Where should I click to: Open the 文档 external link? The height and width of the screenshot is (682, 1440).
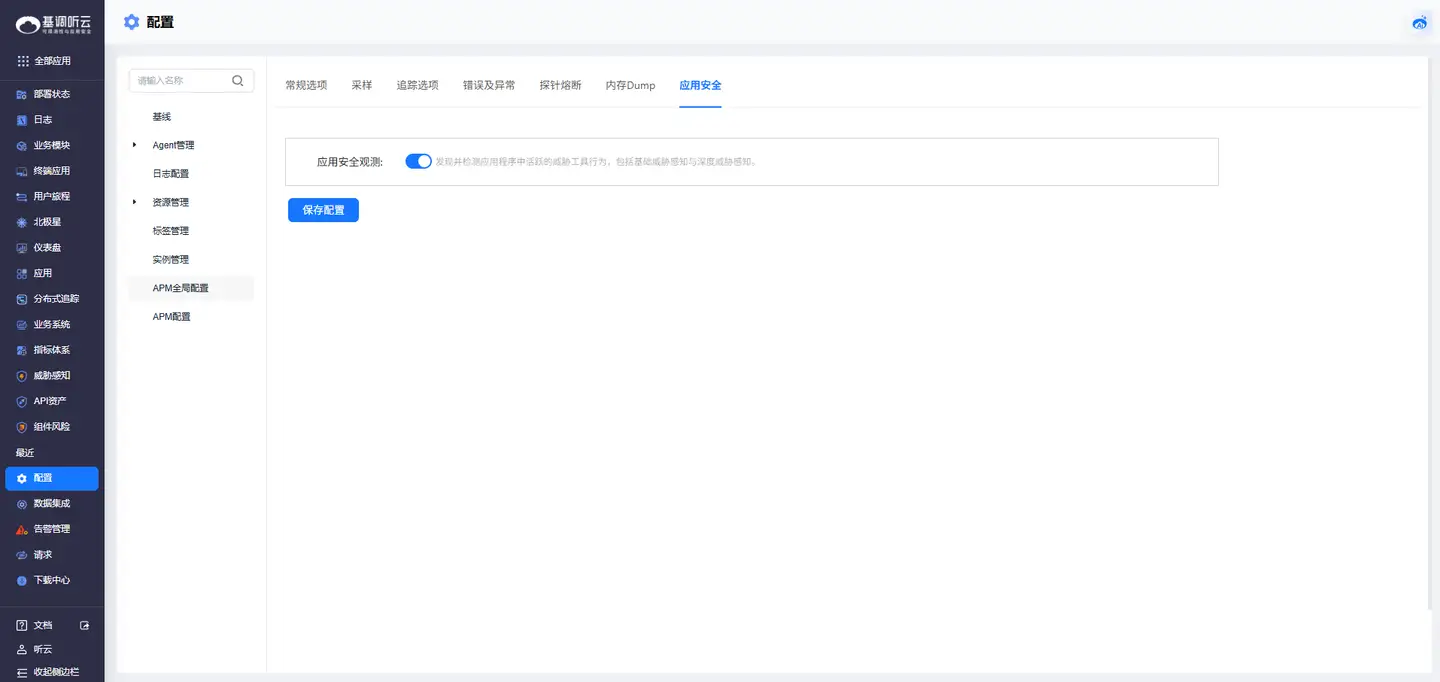[x=84, y=625]
